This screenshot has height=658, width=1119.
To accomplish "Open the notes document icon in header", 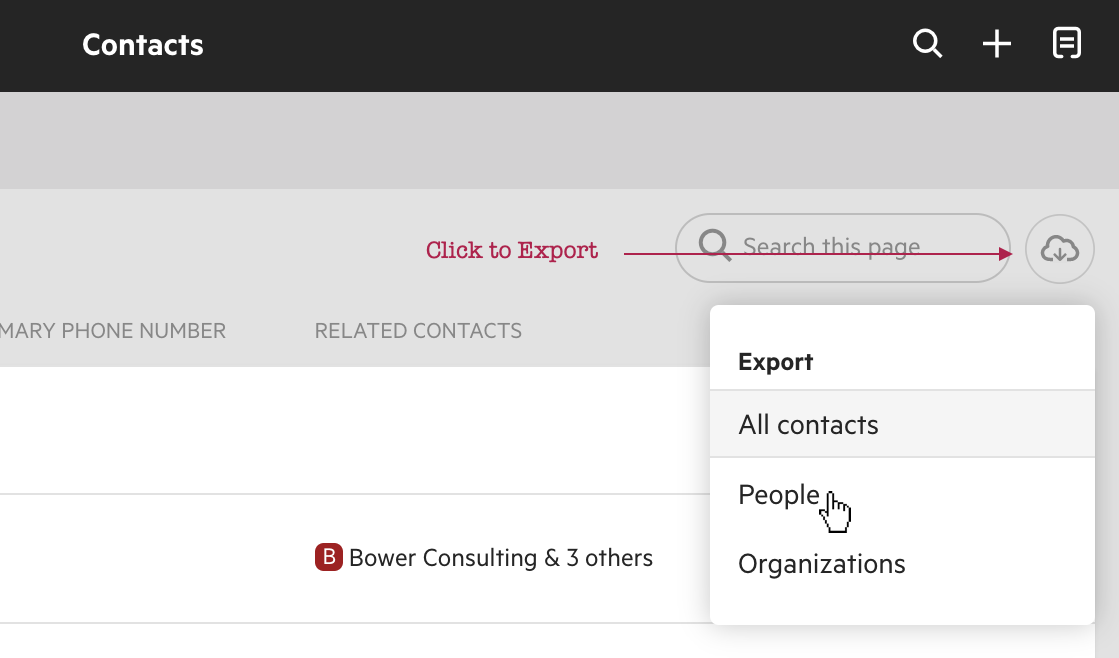I will (1067, 44).
